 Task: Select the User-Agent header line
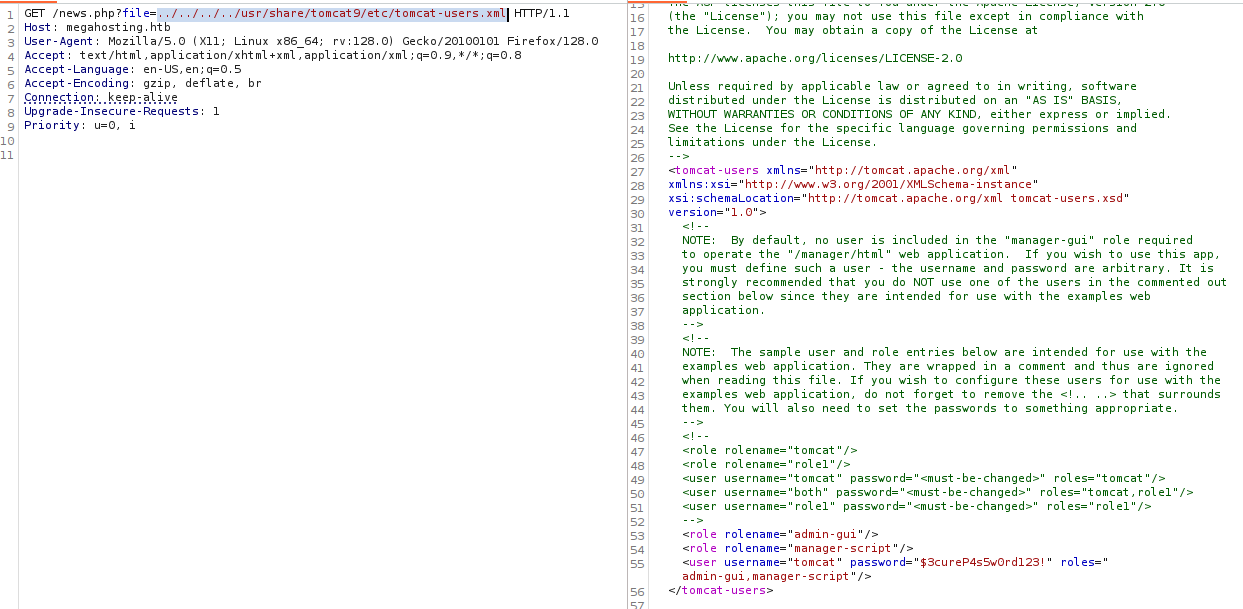click(311, 41)
